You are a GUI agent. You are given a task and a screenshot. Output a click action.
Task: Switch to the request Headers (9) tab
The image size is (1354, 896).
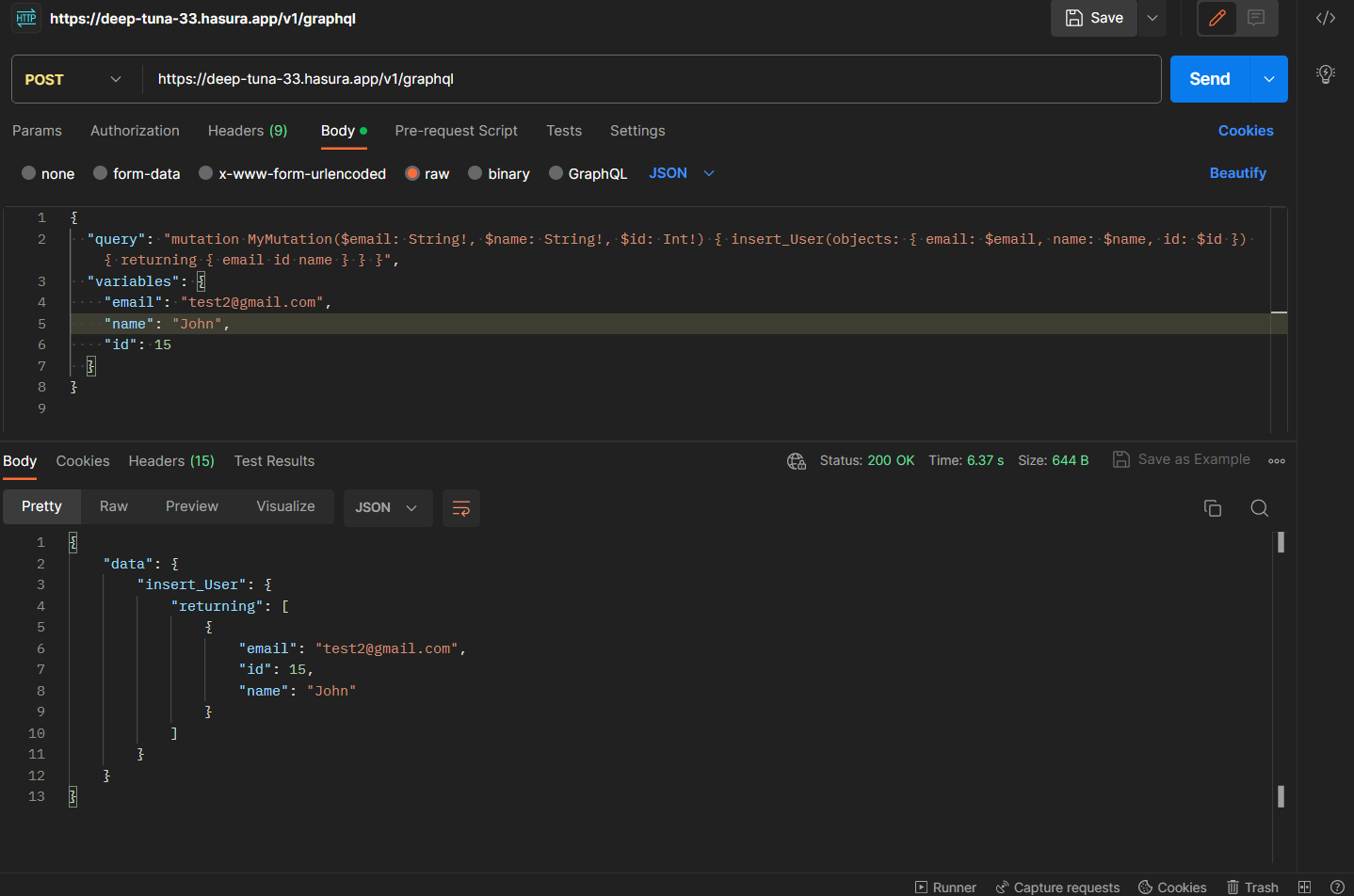point(248,131)
